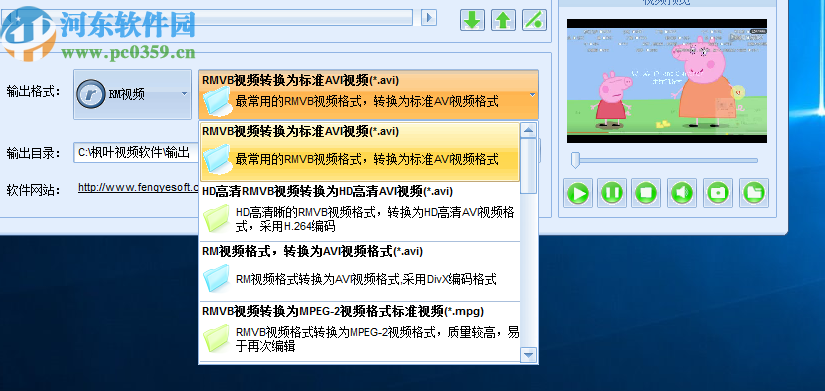Image resolution: width=825 pixels, height=391 pixels.
Task: Open the snapshot folder button
Action: point(753,193)
